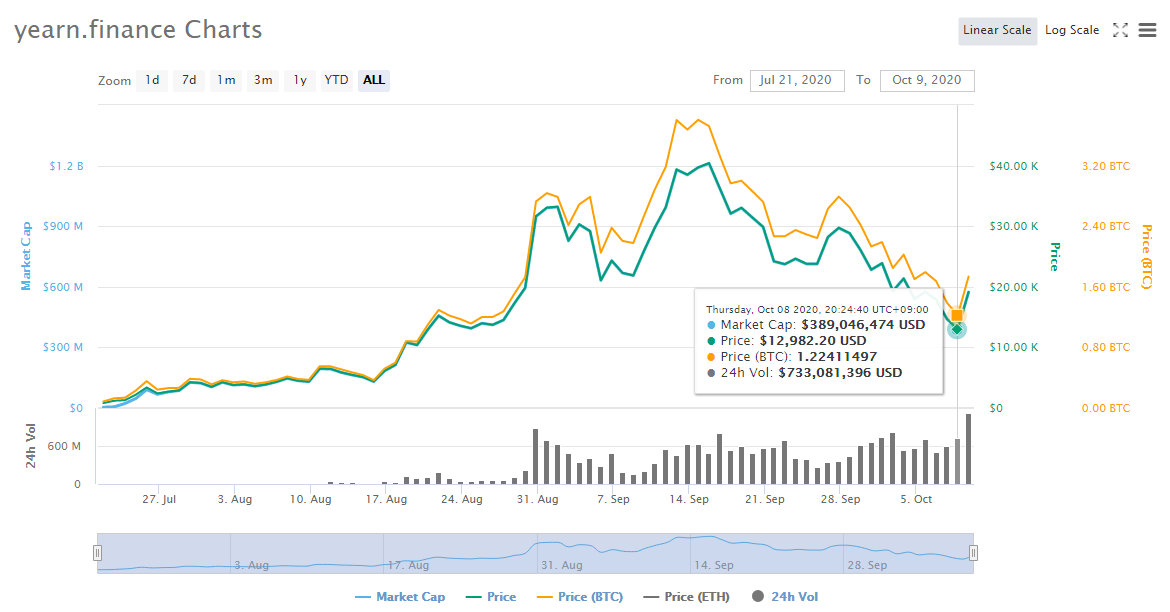Set zoom range to 1d
The image size is (1170, 612).
pos(152,80)
